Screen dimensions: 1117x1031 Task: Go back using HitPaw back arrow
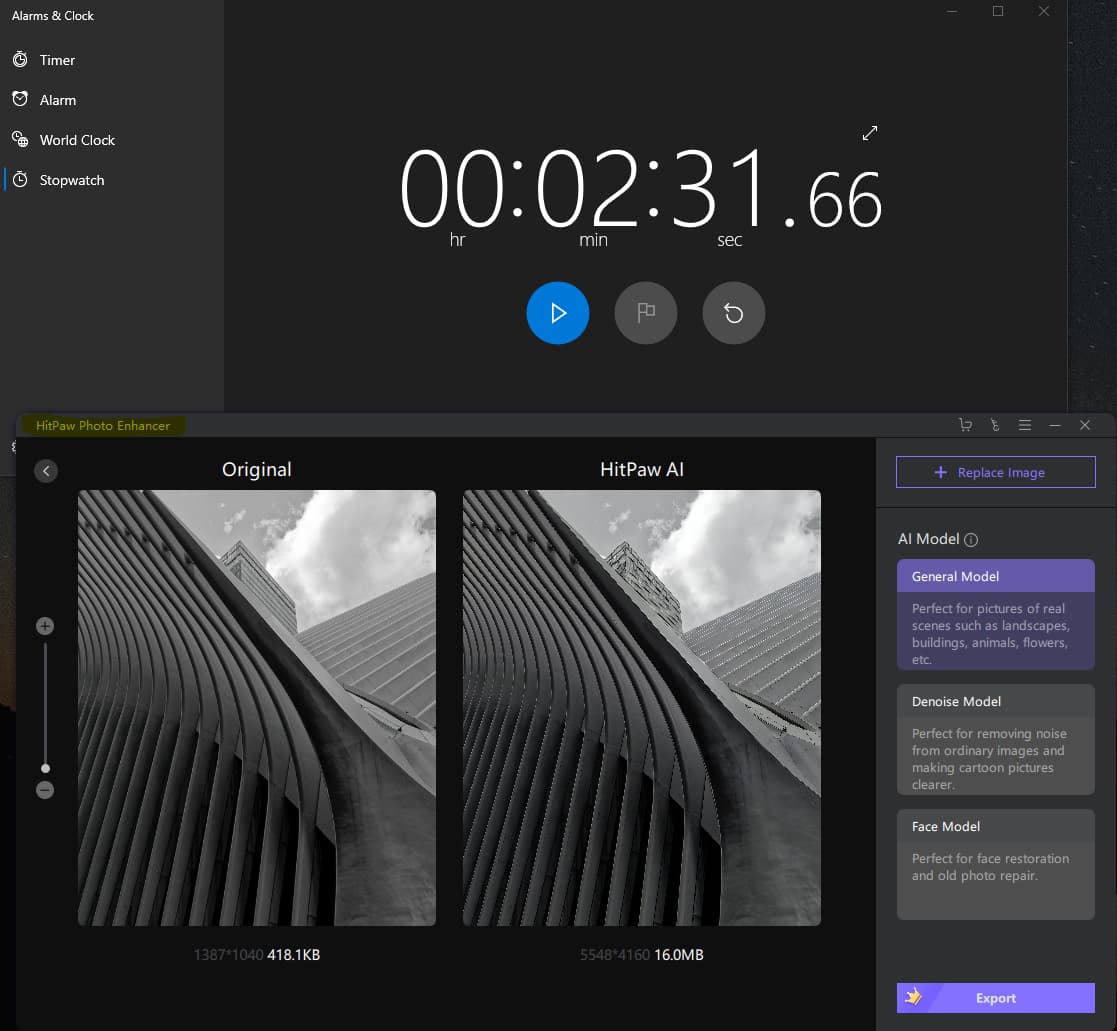(46, 471)
